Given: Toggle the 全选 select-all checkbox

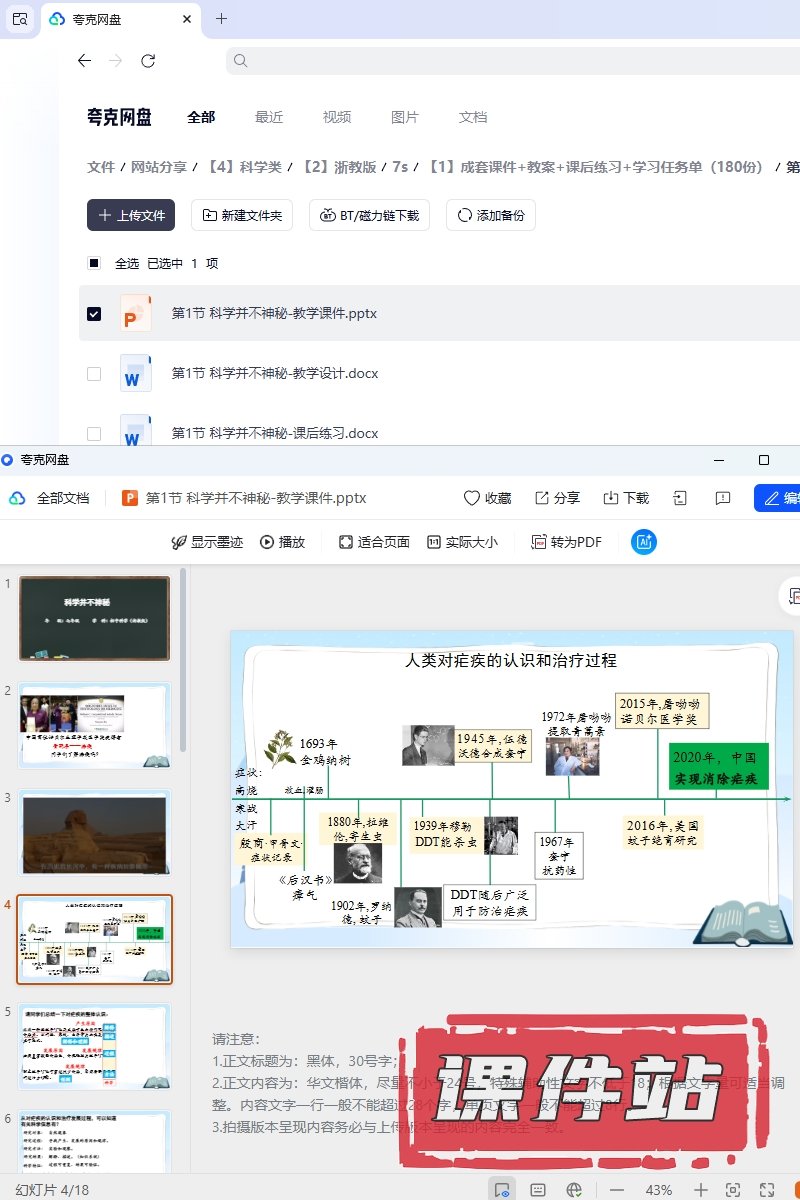Looking at the screenshot, I should coord(94,264).
